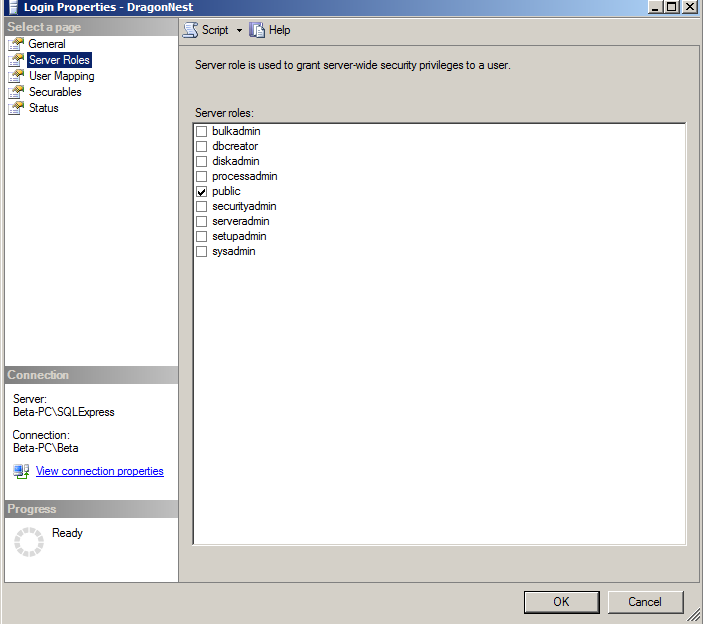Viewport: 703px width, 624px height.
Task: Check the securityadmin role checkbox
Action: click(202, 206)
